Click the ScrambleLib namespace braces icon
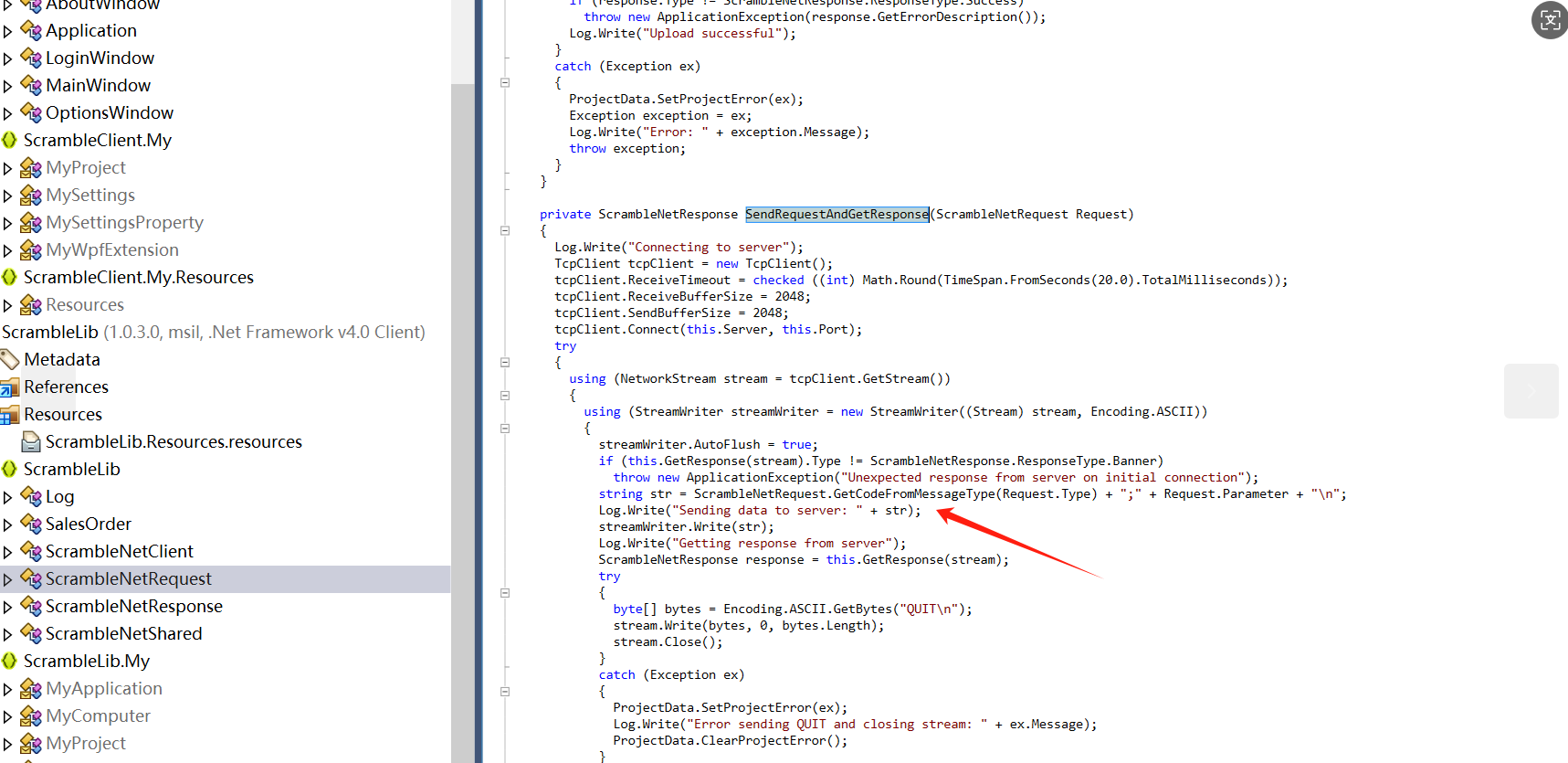 (9, 470)
